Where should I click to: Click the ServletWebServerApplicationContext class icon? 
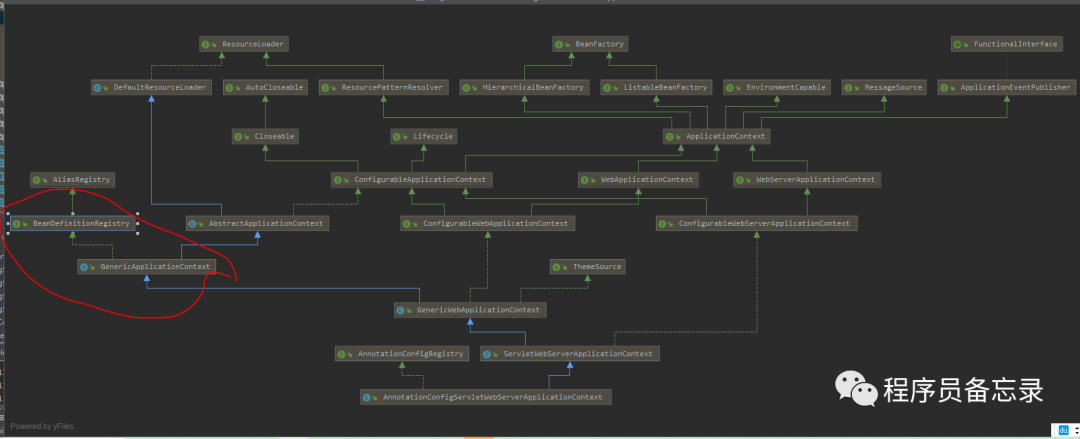(487, 354)
